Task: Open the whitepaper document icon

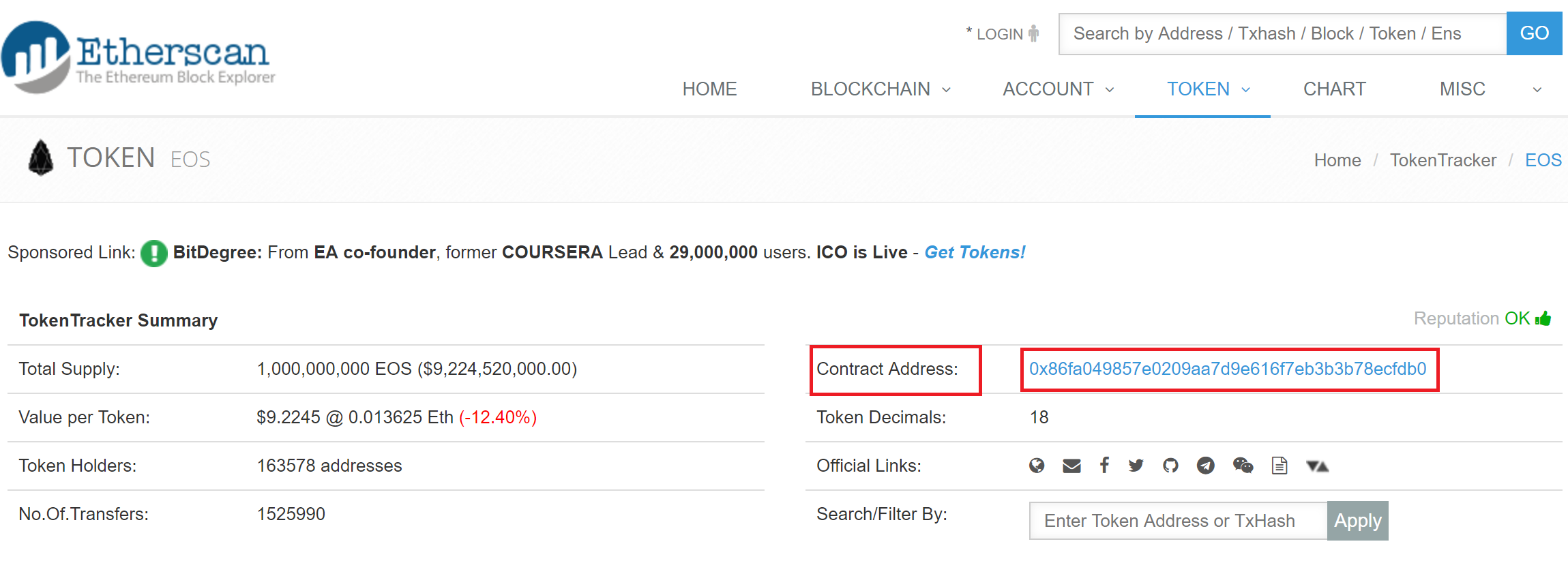Action: pyautogui.click(x=1279, y=466)
